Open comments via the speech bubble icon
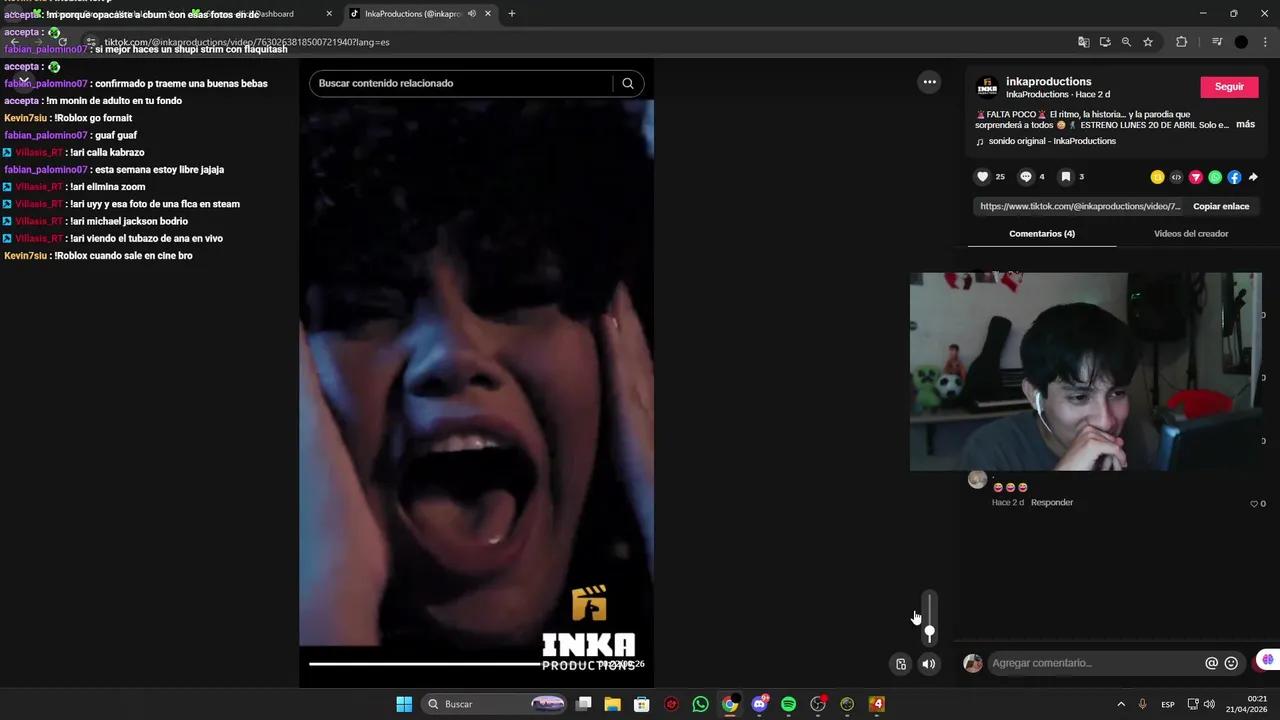The height and width of the screenshot is (720, 1280). [x=1025, y=177]
